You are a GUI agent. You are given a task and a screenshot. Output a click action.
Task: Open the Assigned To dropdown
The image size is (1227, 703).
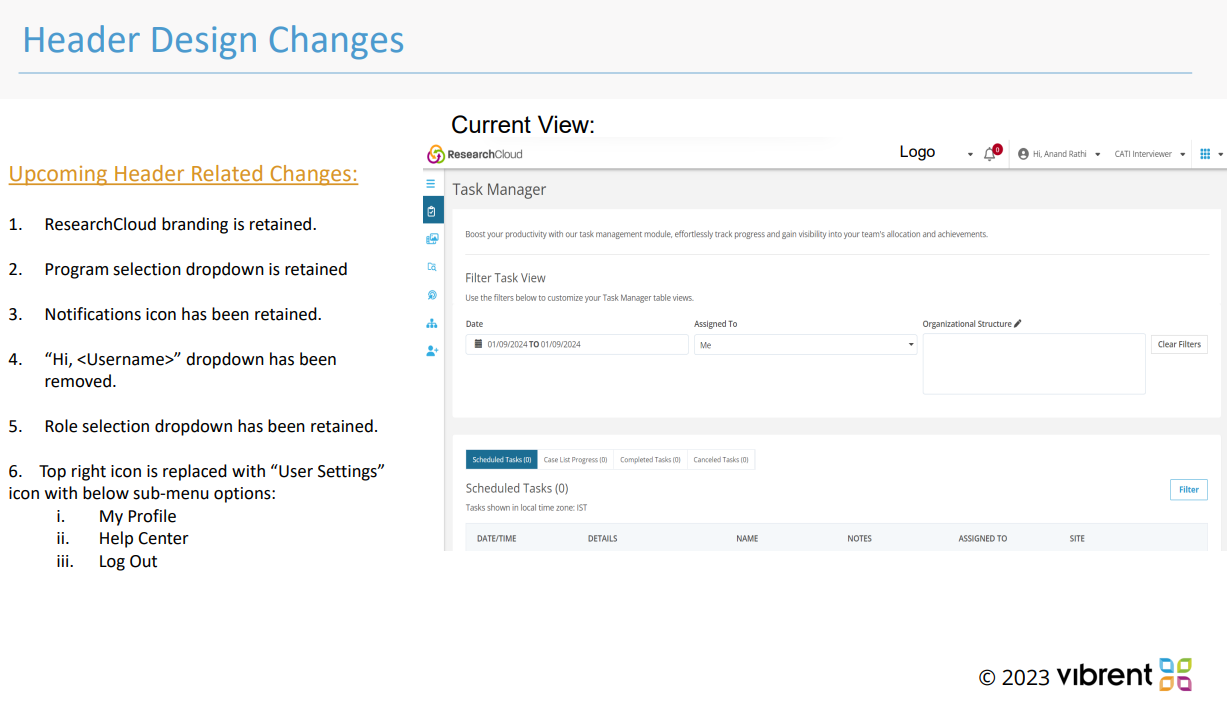pos(805,345)
